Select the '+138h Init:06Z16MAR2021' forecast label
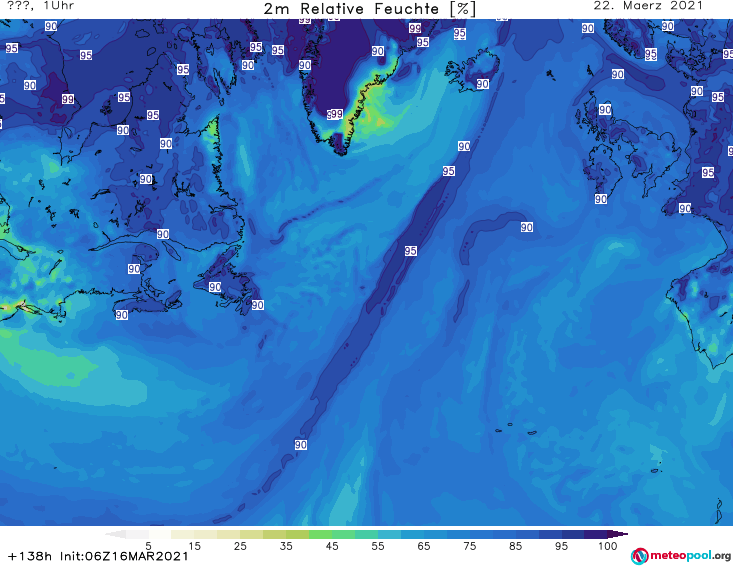 tap(98, 556)
